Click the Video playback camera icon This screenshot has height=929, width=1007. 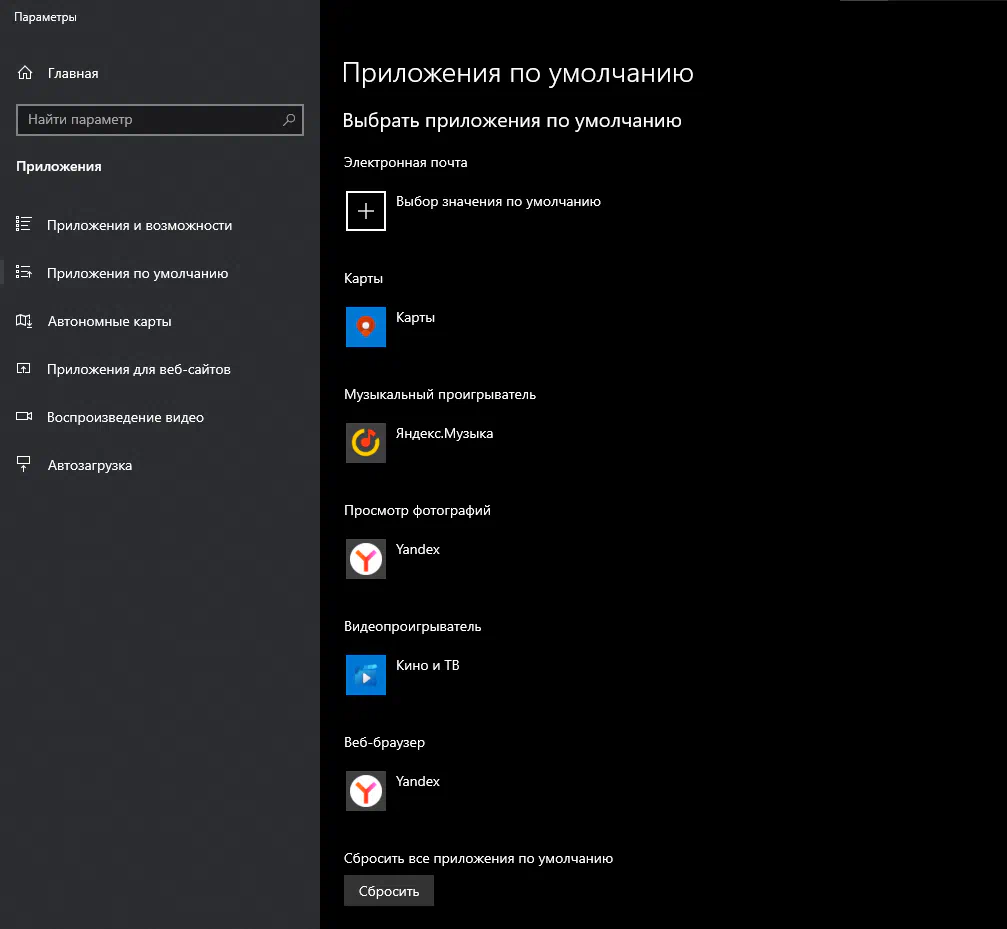tap(24, 417)
